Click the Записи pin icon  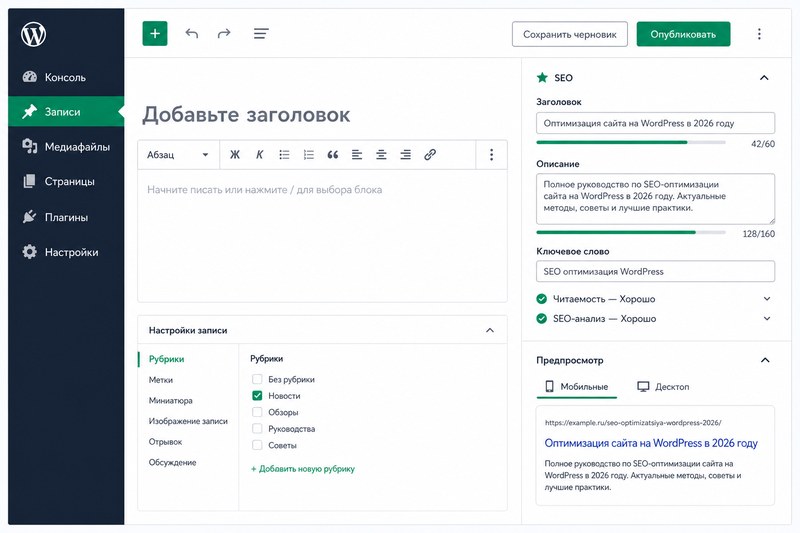pos(30,112)
